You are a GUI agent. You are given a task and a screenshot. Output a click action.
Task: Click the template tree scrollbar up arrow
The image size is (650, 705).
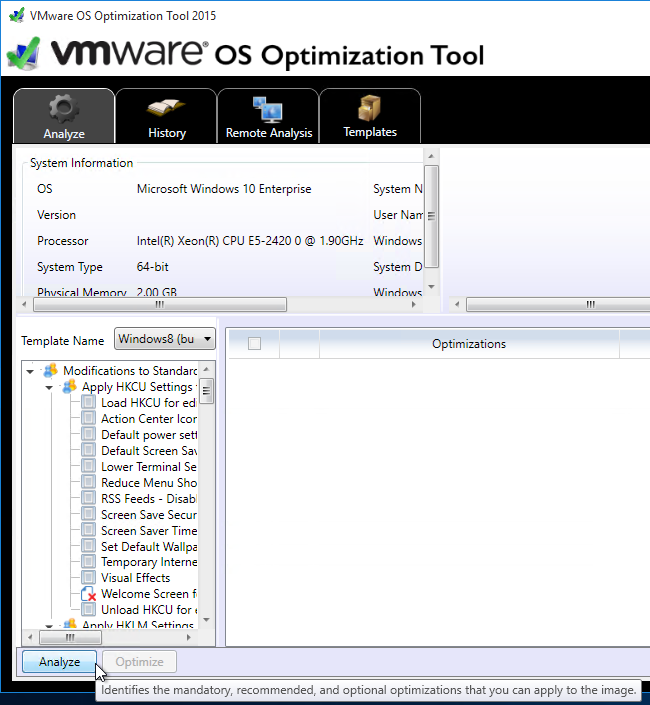(206, 370)
